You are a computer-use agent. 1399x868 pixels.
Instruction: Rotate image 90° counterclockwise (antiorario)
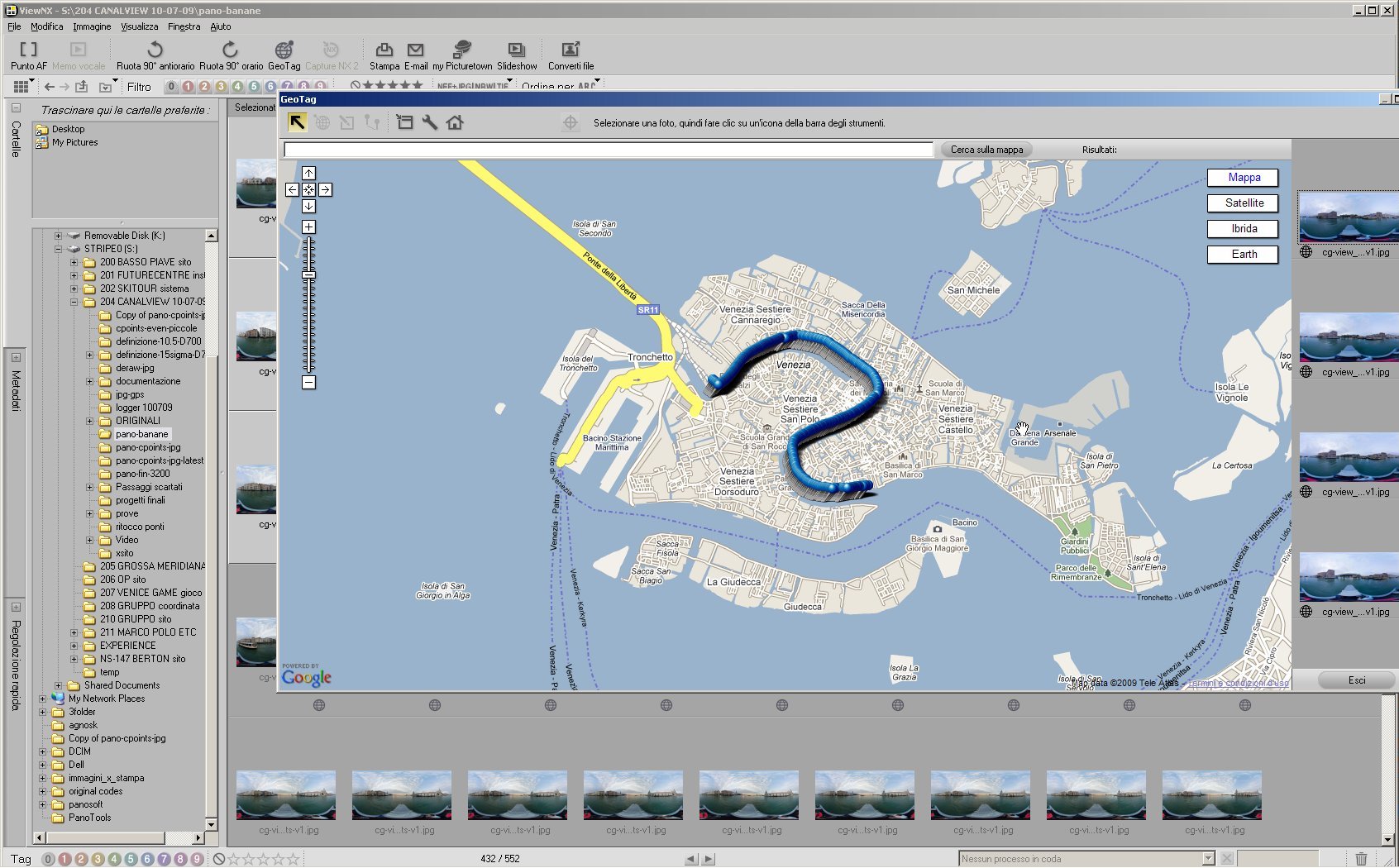click(x=155, y=50)
